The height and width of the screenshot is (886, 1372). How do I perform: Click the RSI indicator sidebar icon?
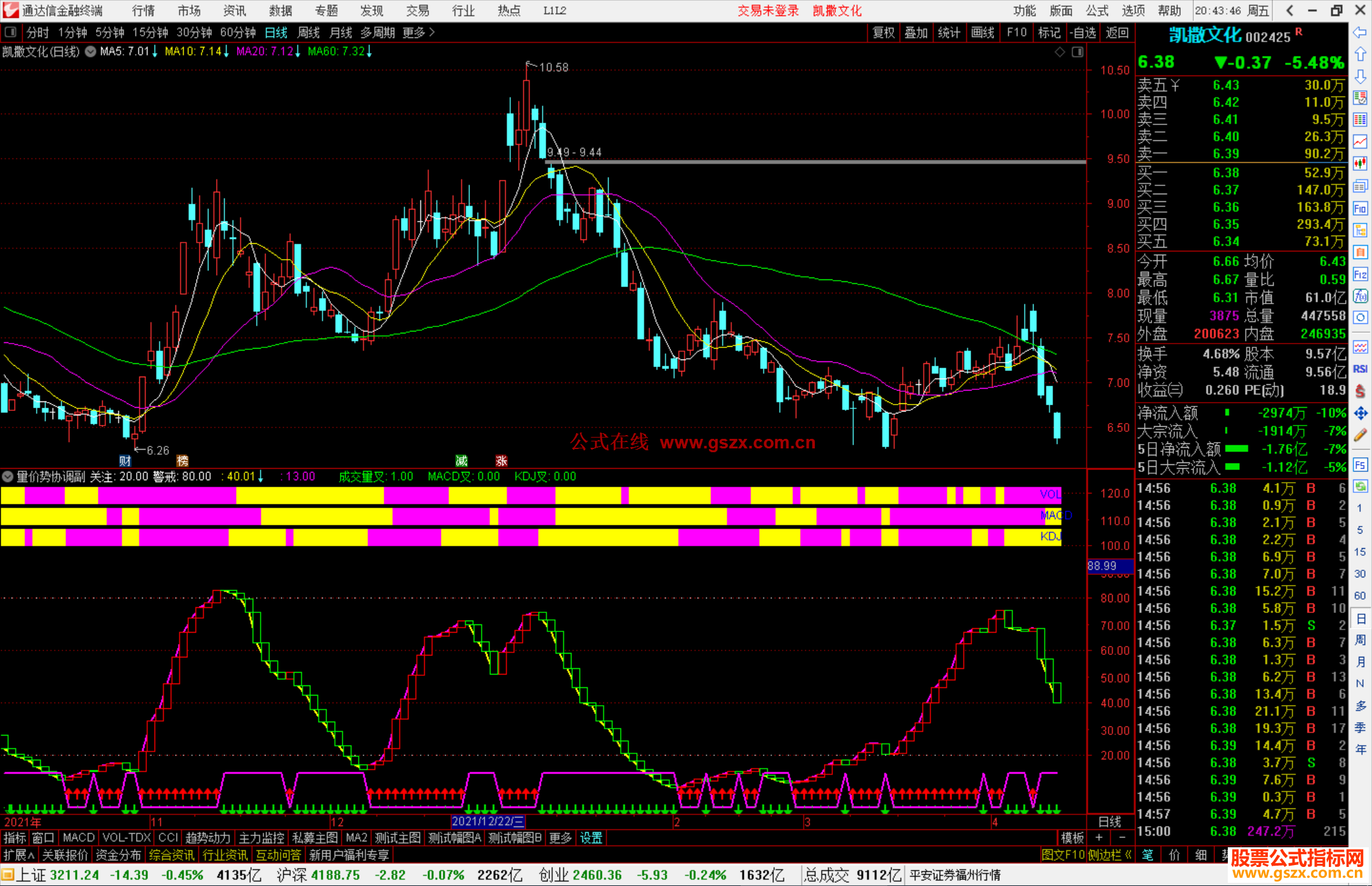(x=1360, y=369)
